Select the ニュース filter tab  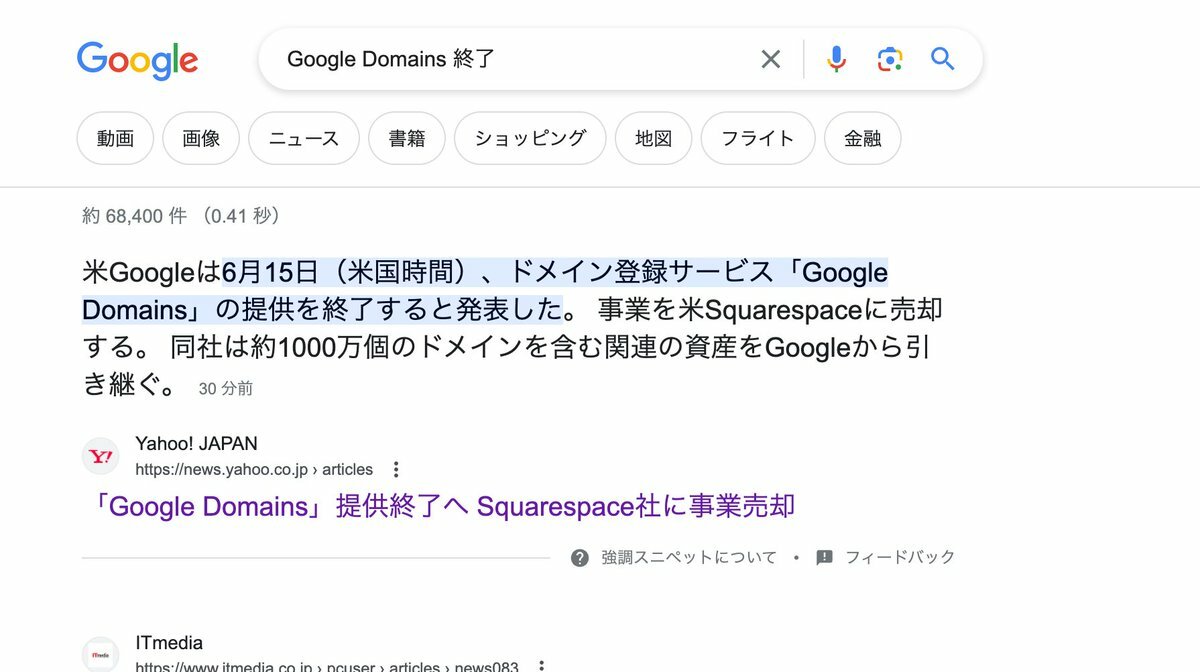[304, 138]
